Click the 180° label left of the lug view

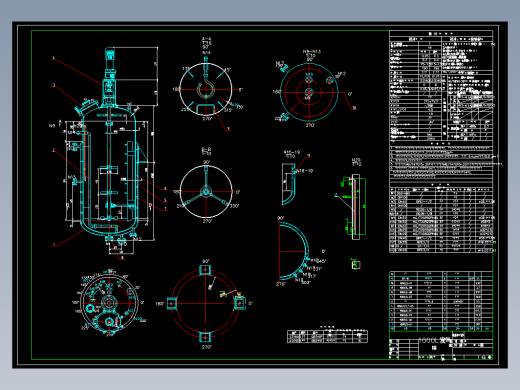160,304
